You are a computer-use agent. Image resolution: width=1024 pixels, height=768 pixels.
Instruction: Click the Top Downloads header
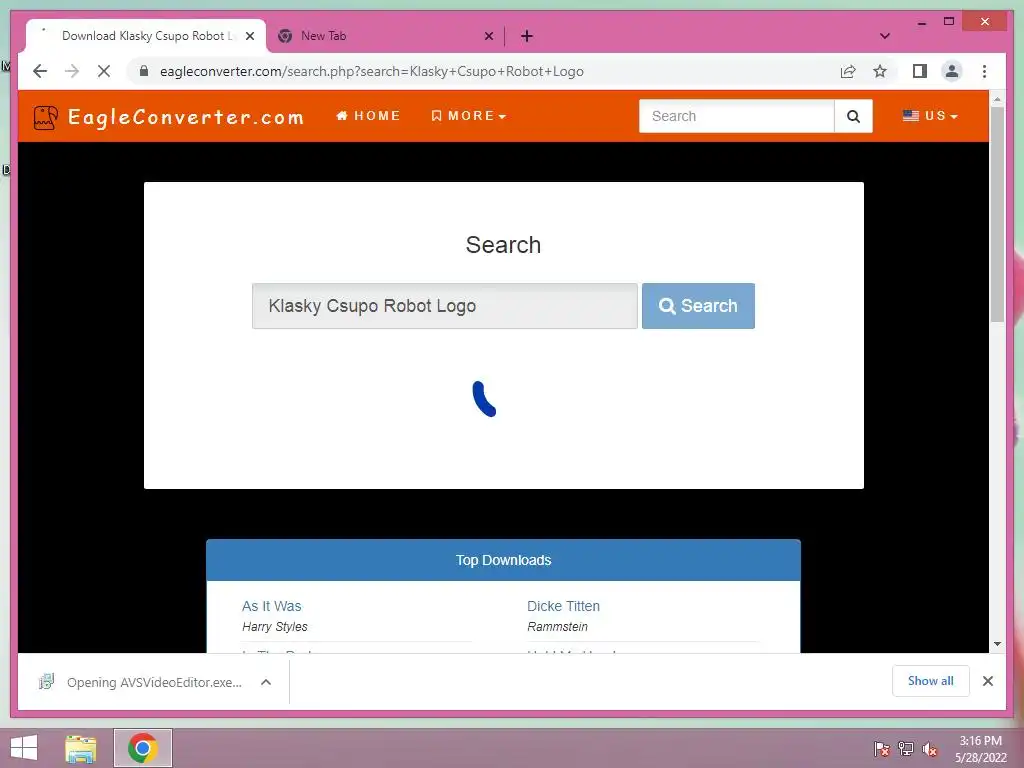tap(504, 560)
